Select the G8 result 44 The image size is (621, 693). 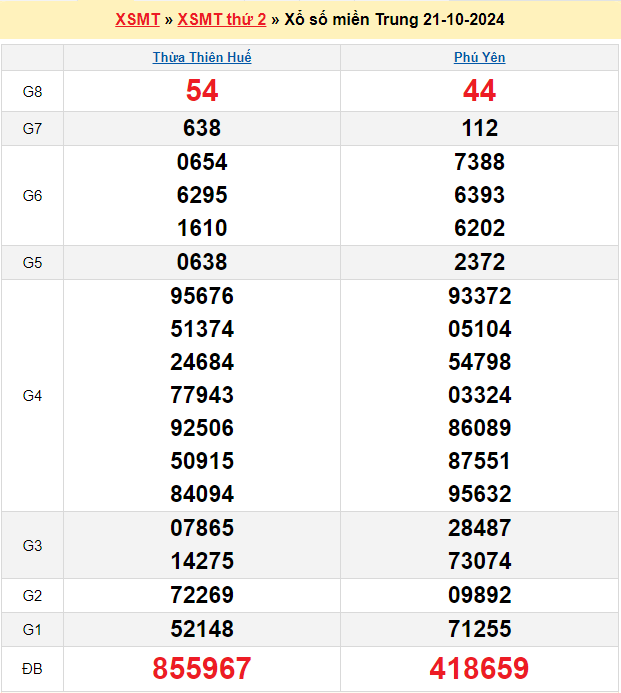[480, 91]
